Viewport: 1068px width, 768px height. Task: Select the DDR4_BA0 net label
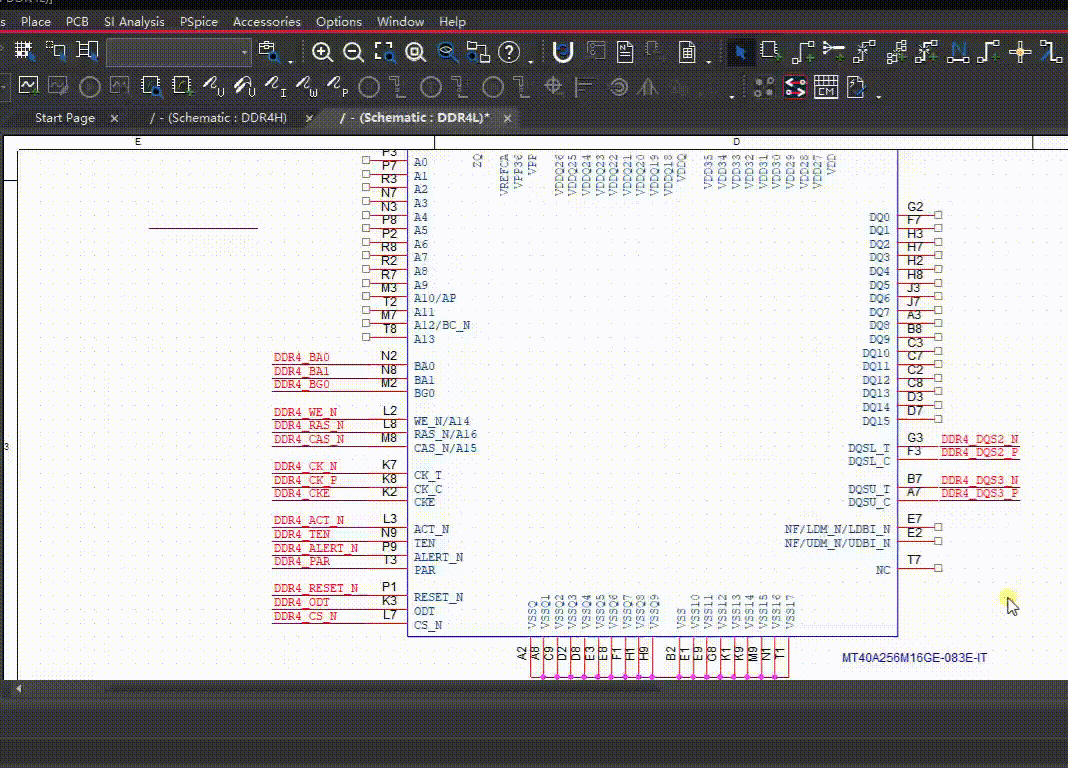[302, 357]
